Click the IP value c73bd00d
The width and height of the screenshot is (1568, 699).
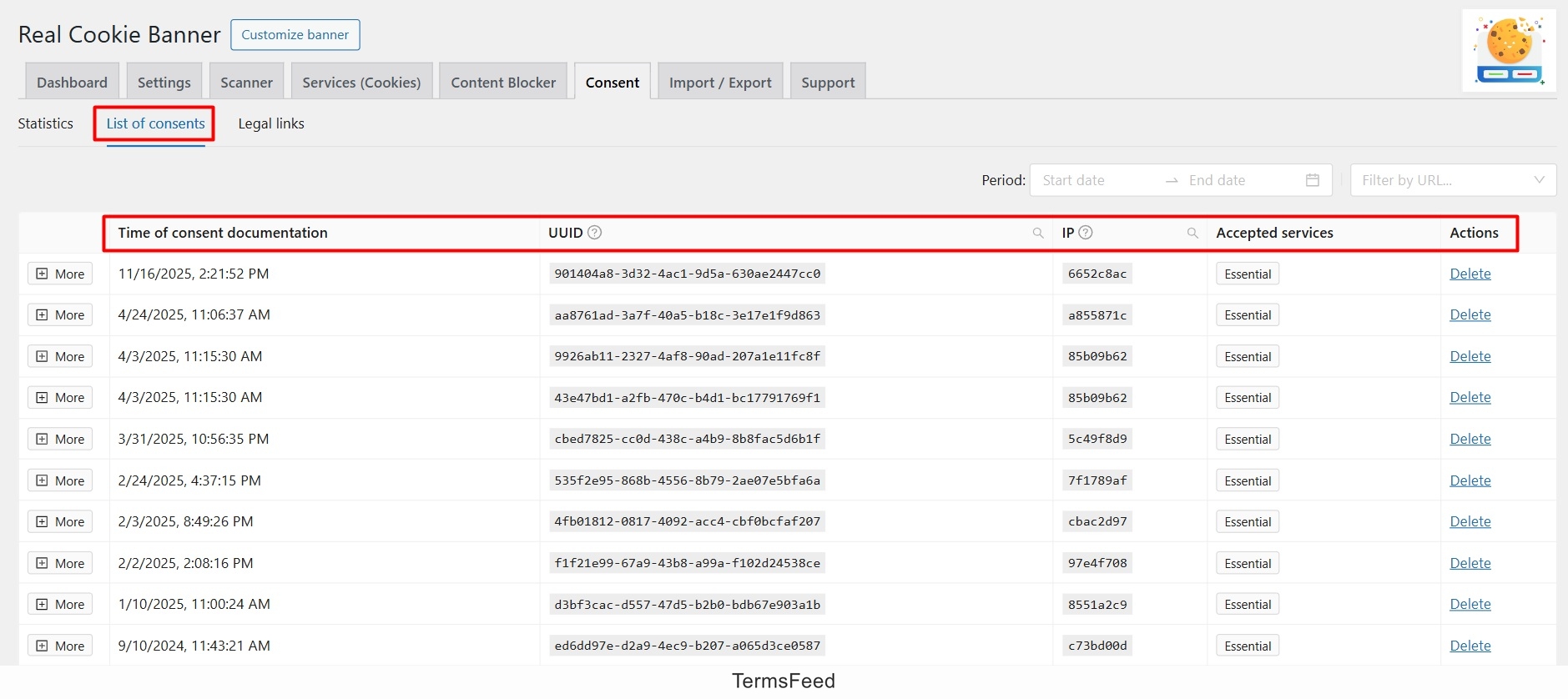(x=1097, y=646)
